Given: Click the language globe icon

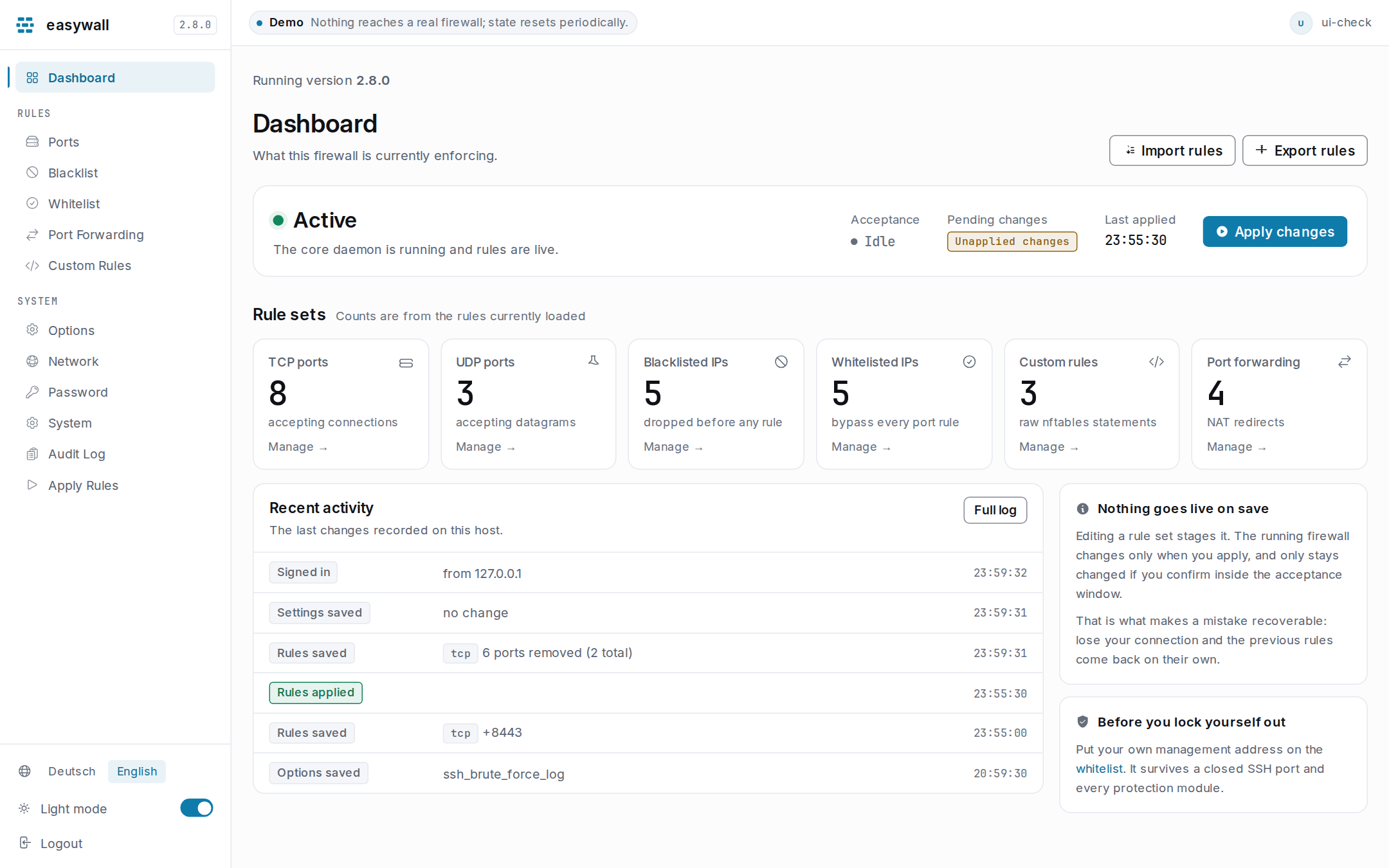Looking at the screenshot, I should click(24, 771).
